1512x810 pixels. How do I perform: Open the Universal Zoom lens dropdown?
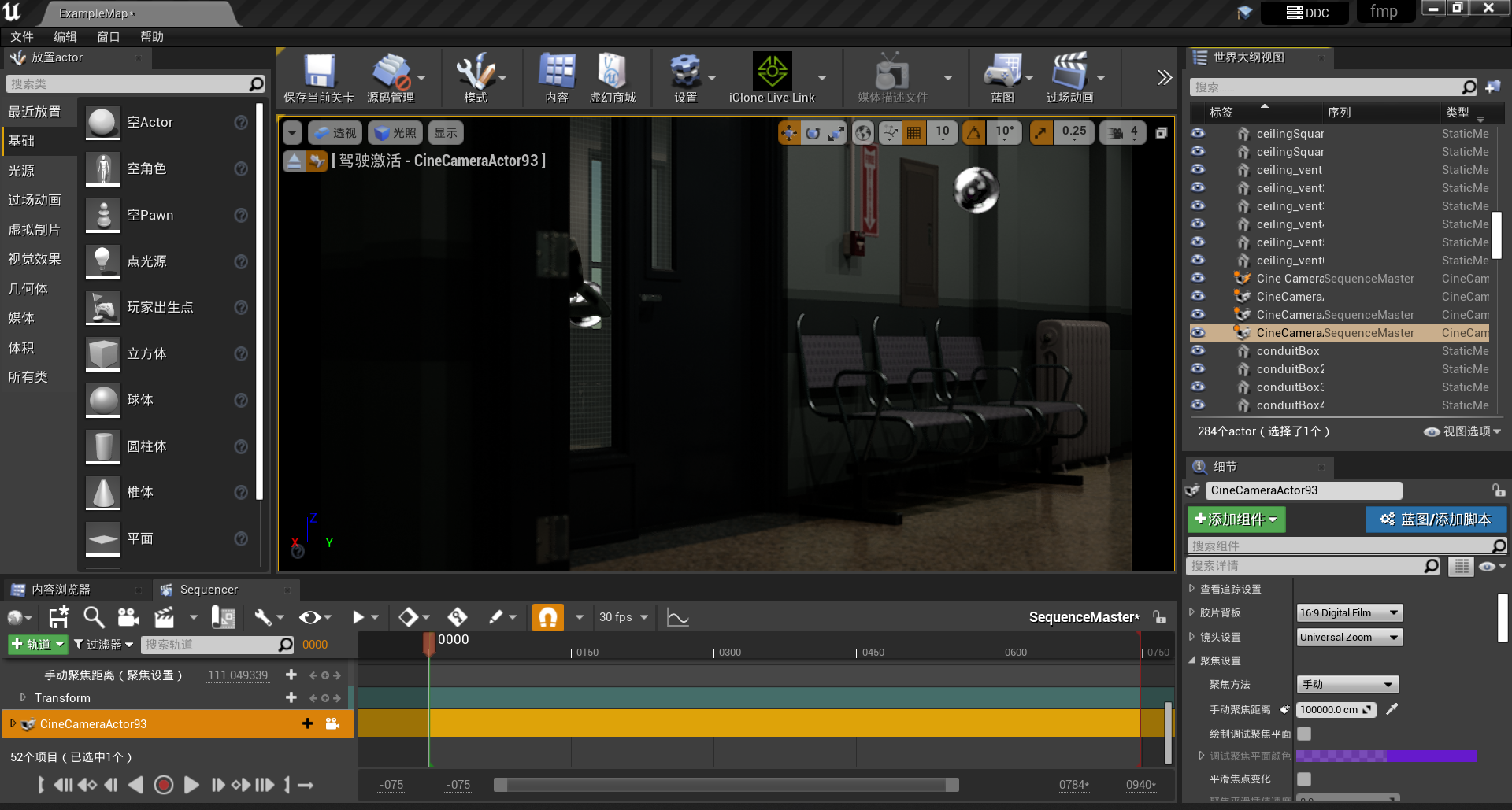coord(1350,638)
